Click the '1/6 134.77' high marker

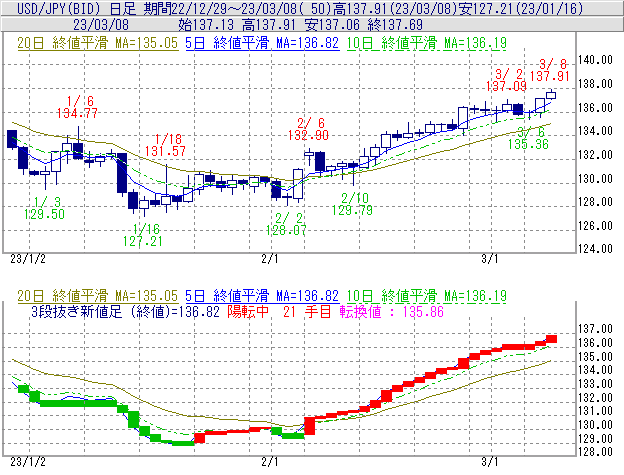77,107
